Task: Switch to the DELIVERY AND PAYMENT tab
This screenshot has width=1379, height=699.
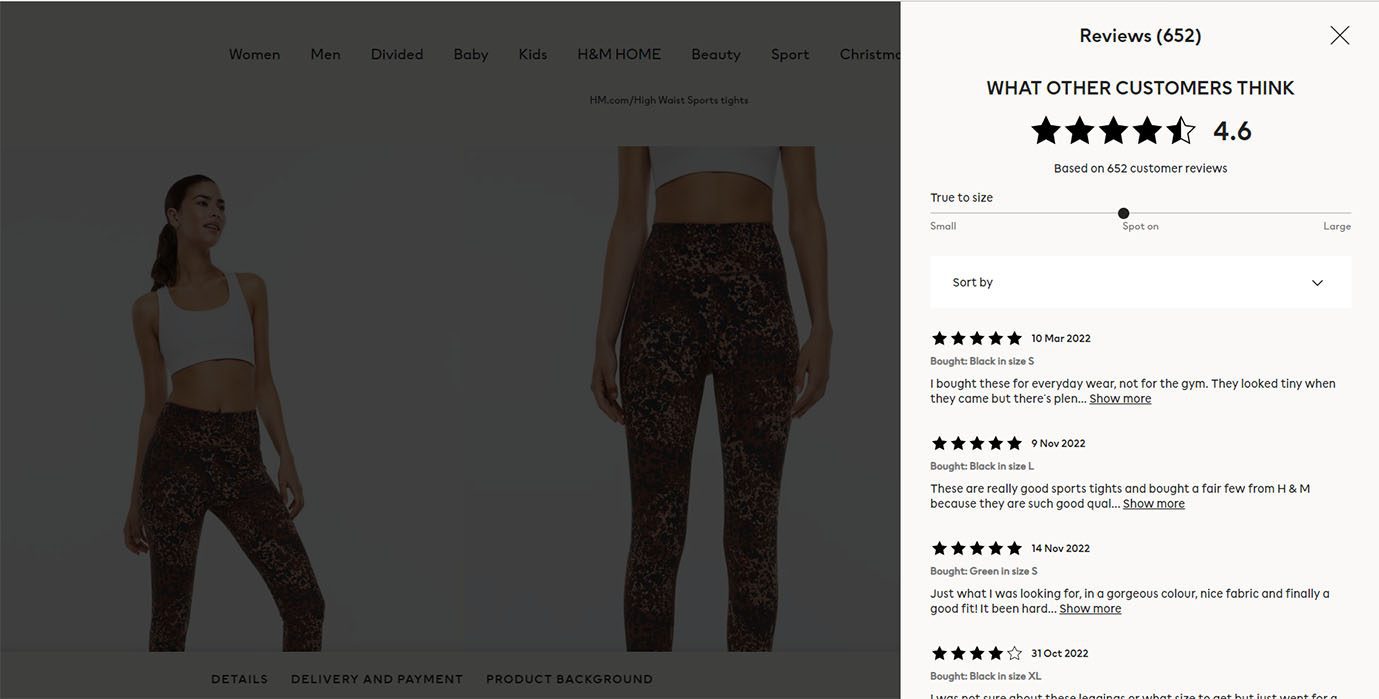Action: click(377, 679)
